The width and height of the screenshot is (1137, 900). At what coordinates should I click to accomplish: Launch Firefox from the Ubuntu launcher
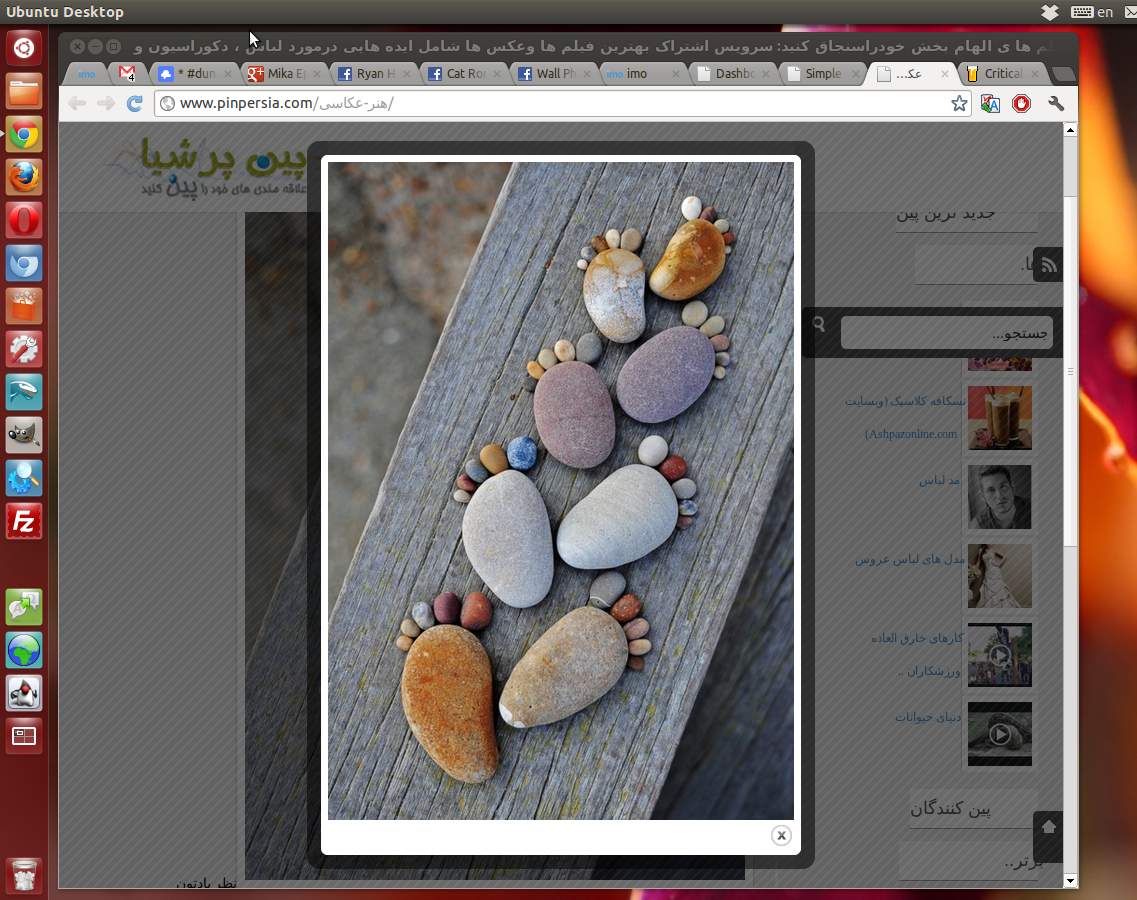(24, 177)
